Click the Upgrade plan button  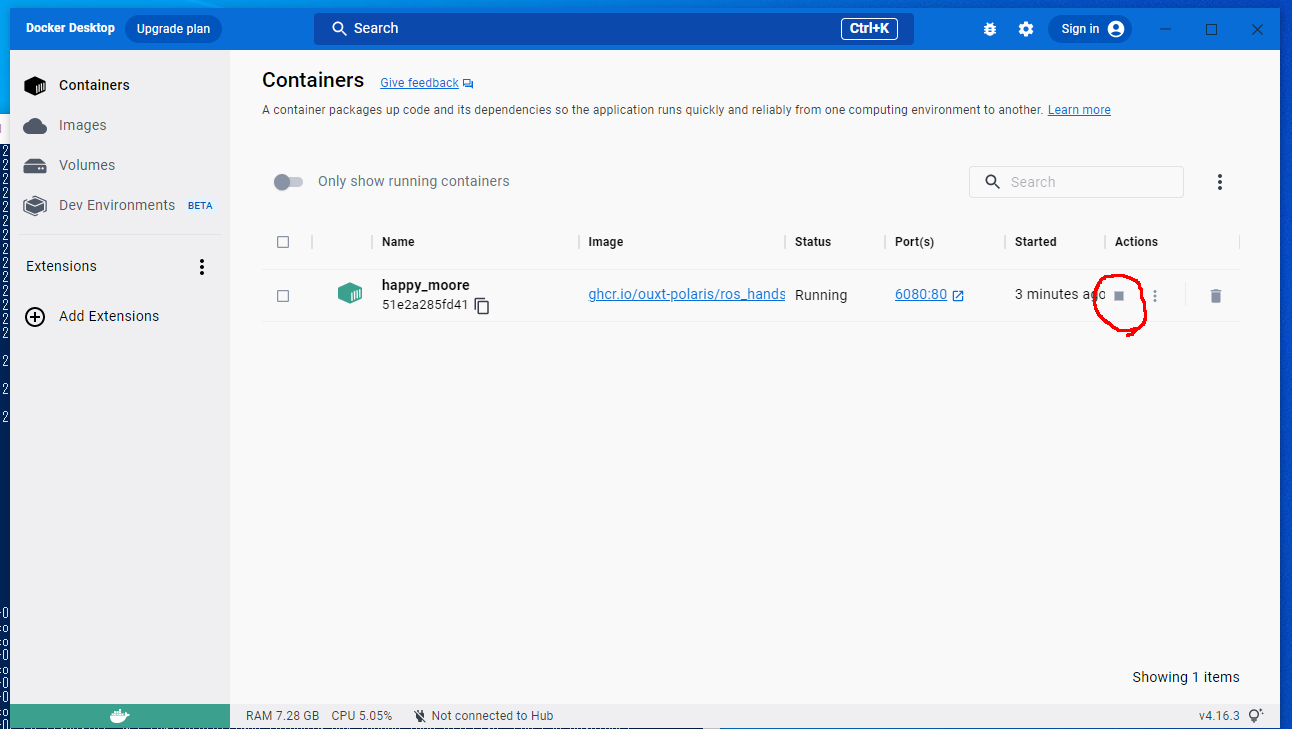[x=173, y=29]
